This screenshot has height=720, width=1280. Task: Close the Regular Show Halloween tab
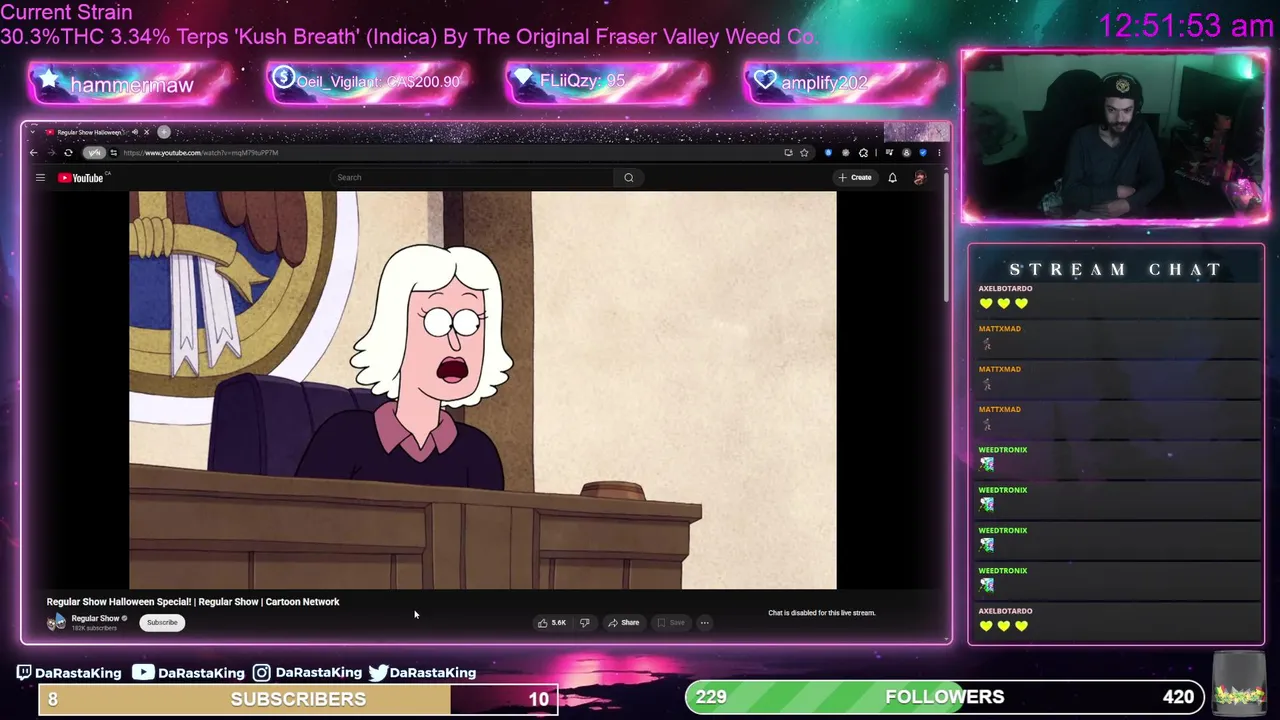pyautogui.click(x=146, y=132)
